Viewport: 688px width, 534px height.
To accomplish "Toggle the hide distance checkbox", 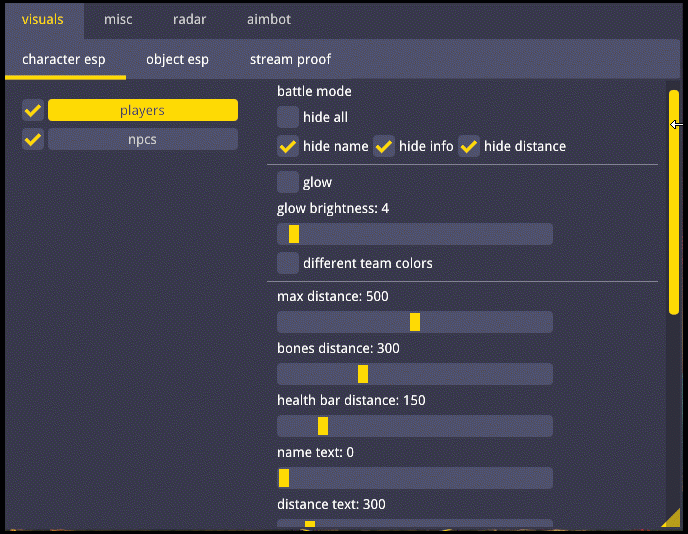I will click(469, 146).
